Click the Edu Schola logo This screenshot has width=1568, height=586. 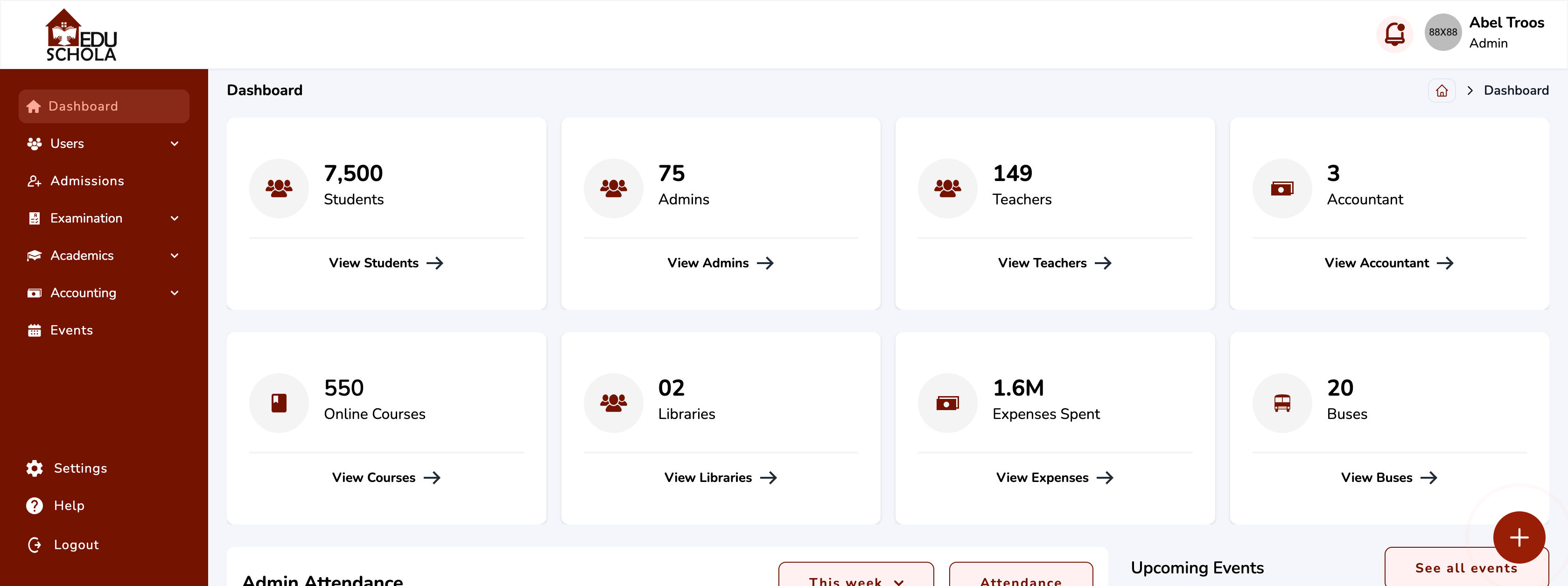pyautogui.click(x=81, y=35)
